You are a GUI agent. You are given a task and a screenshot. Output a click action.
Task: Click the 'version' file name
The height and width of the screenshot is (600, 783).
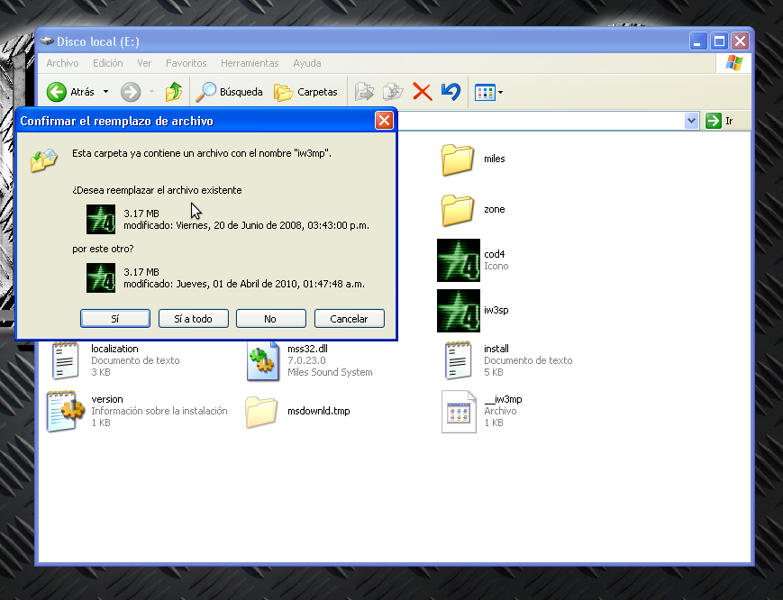[x=107, y=399]
